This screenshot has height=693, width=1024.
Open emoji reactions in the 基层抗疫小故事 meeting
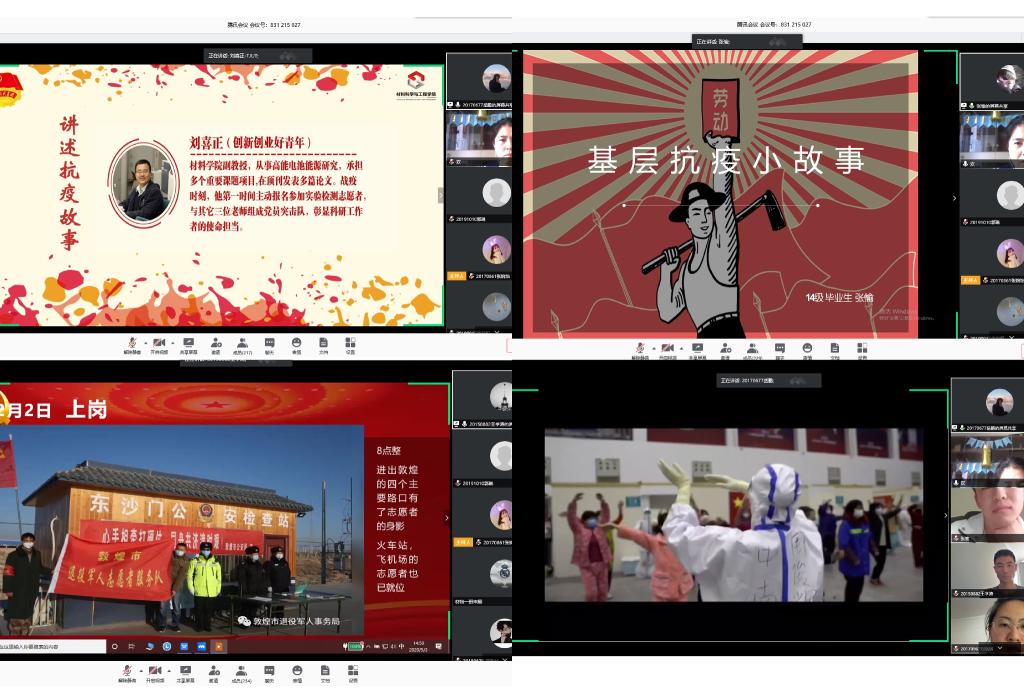(x=807, y=351)
